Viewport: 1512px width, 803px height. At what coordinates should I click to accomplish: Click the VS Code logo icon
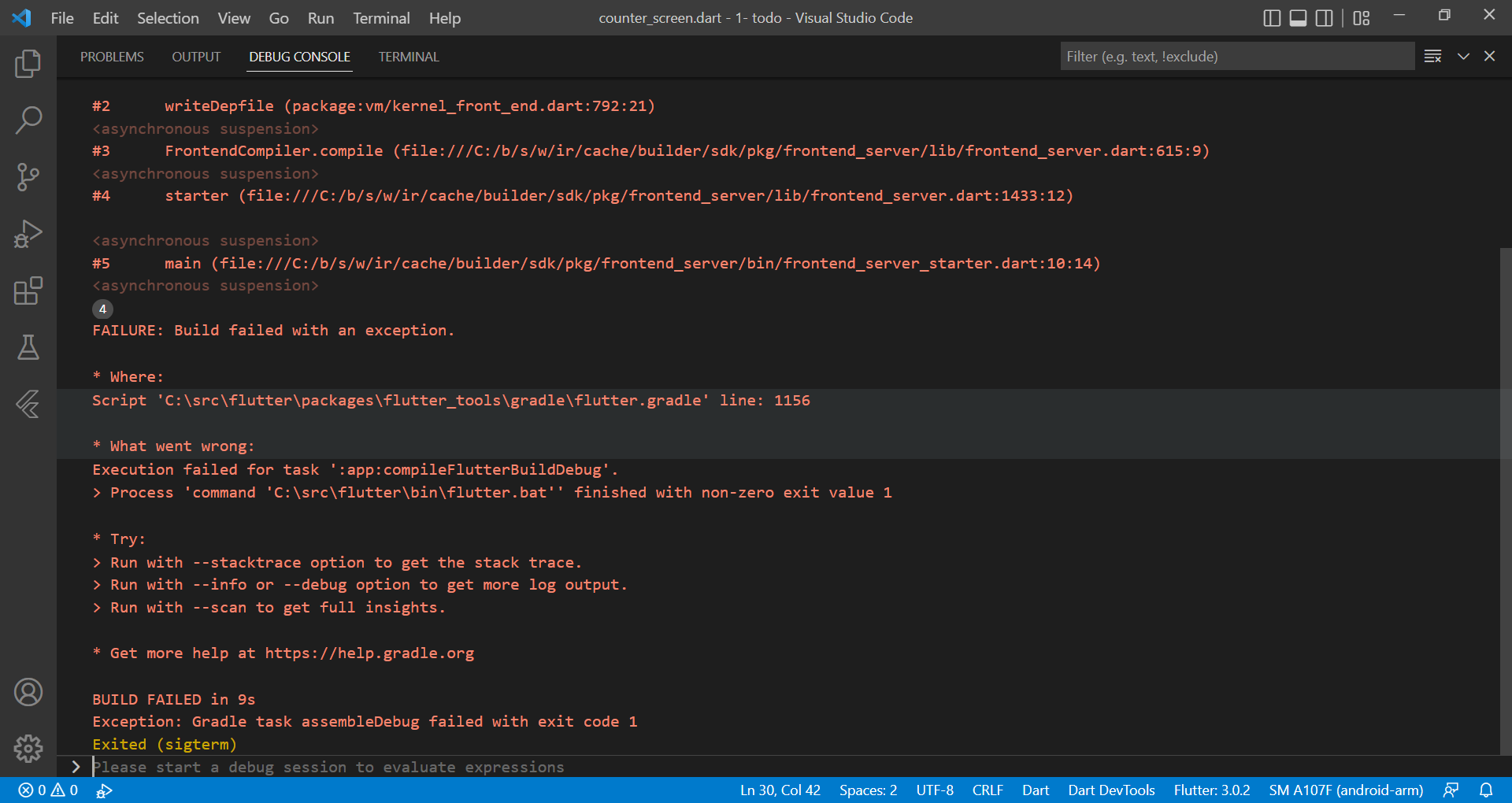(x=21, y=17)
